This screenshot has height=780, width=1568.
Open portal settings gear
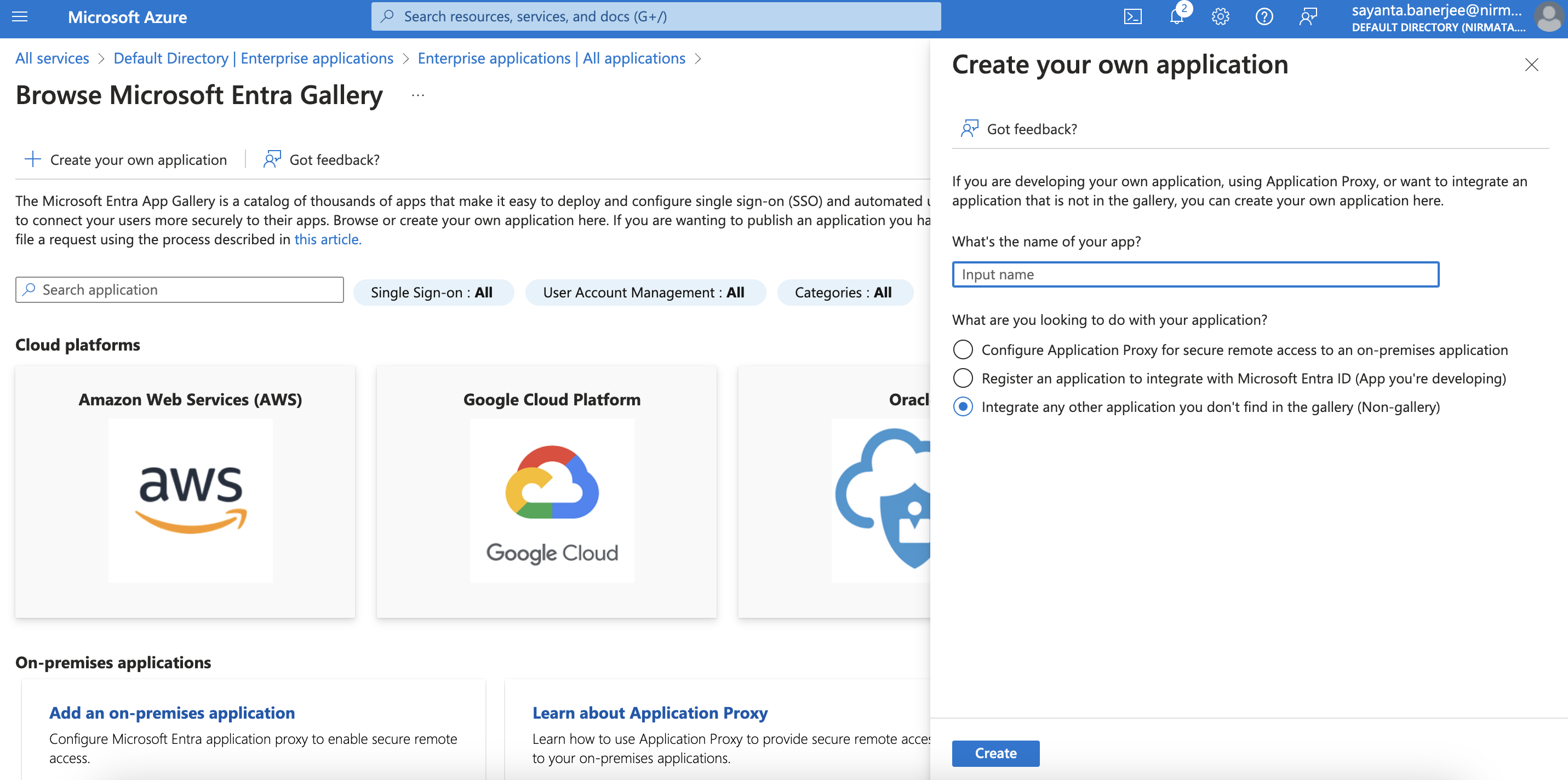tap(1220, 16)
